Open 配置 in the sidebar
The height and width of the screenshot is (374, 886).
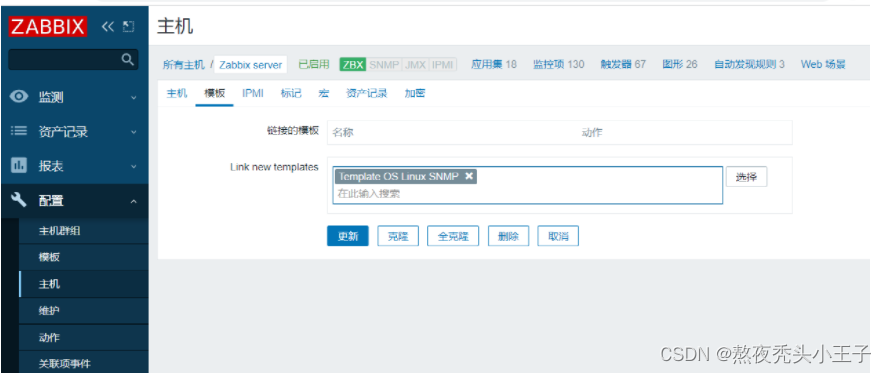(x=51, y=201)
